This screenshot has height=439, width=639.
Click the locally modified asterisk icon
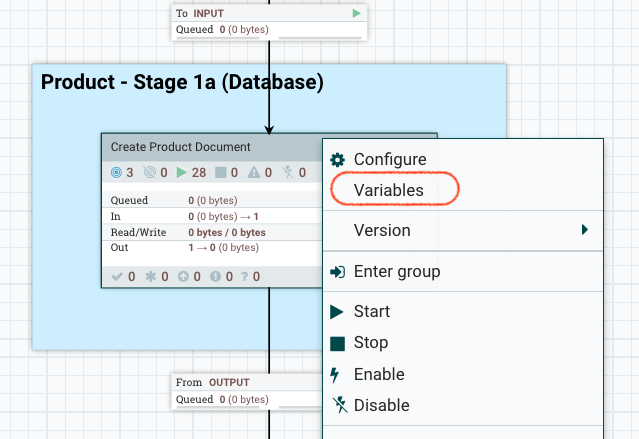(149, 276)
